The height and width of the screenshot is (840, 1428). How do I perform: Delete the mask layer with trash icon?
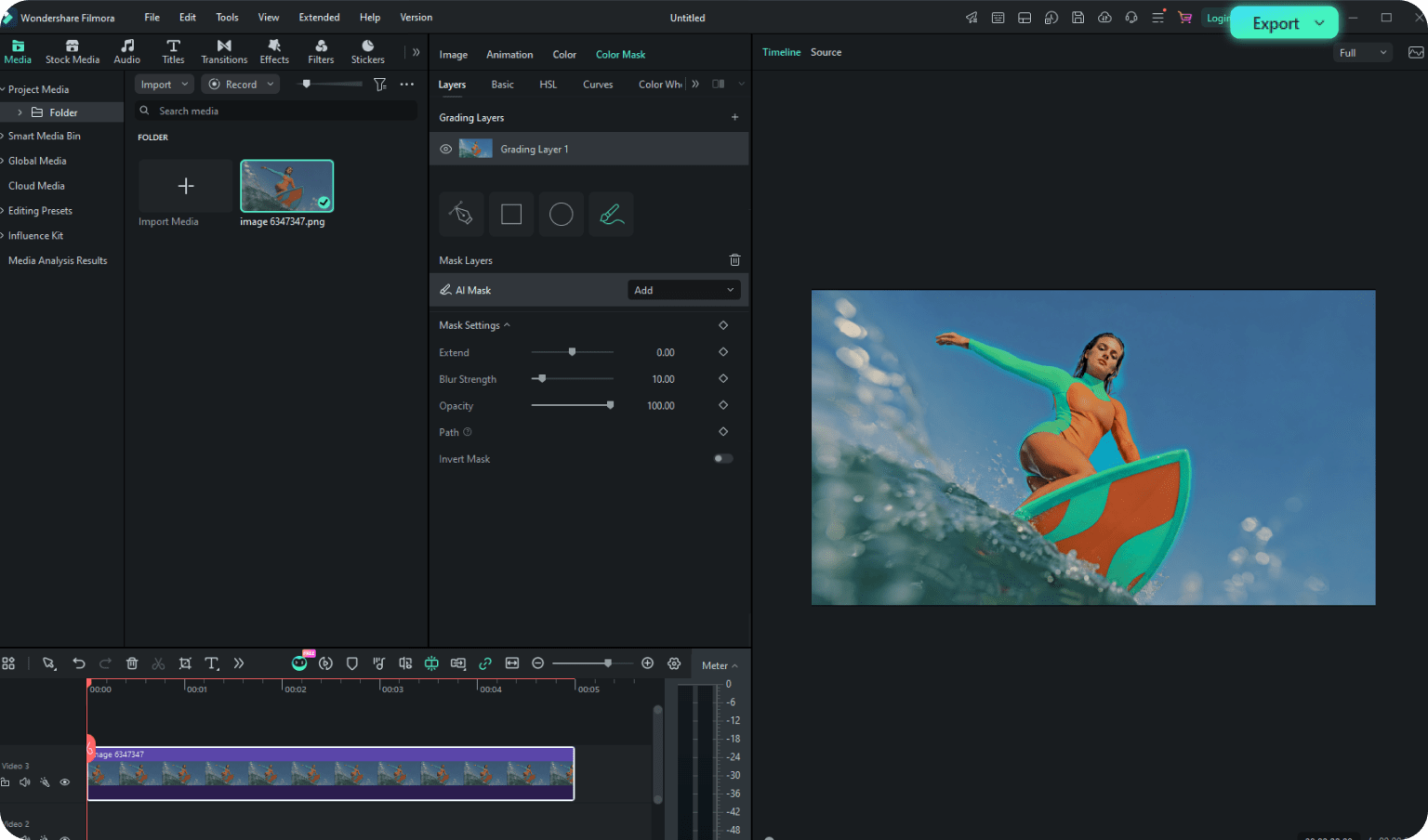point(734,260)
